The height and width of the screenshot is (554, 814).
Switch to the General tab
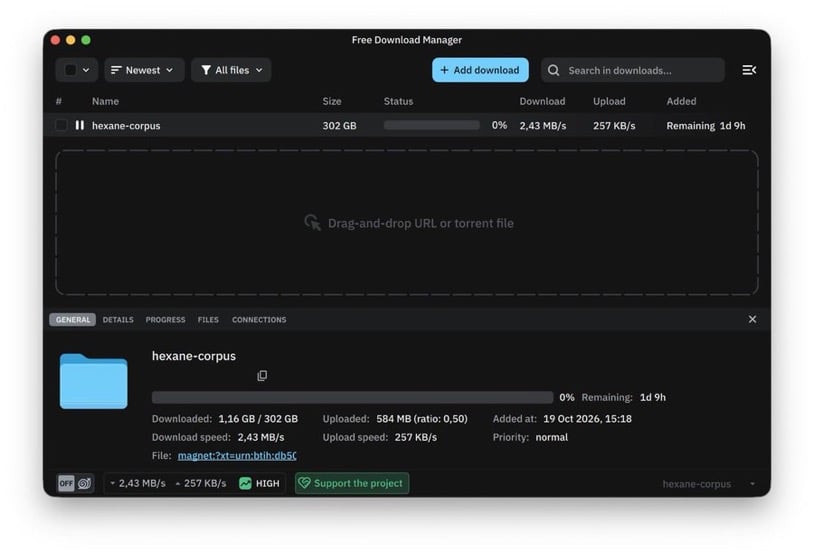pyautogui.click(x=73, y=319)
